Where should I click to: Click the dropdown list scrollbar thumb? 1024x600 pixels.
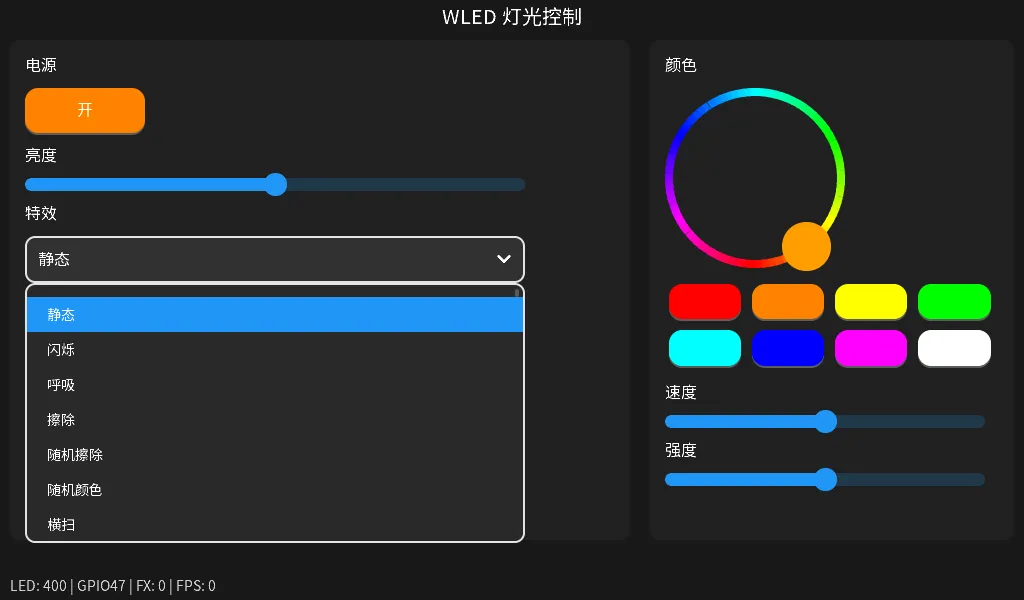click(x=517, y=292)
